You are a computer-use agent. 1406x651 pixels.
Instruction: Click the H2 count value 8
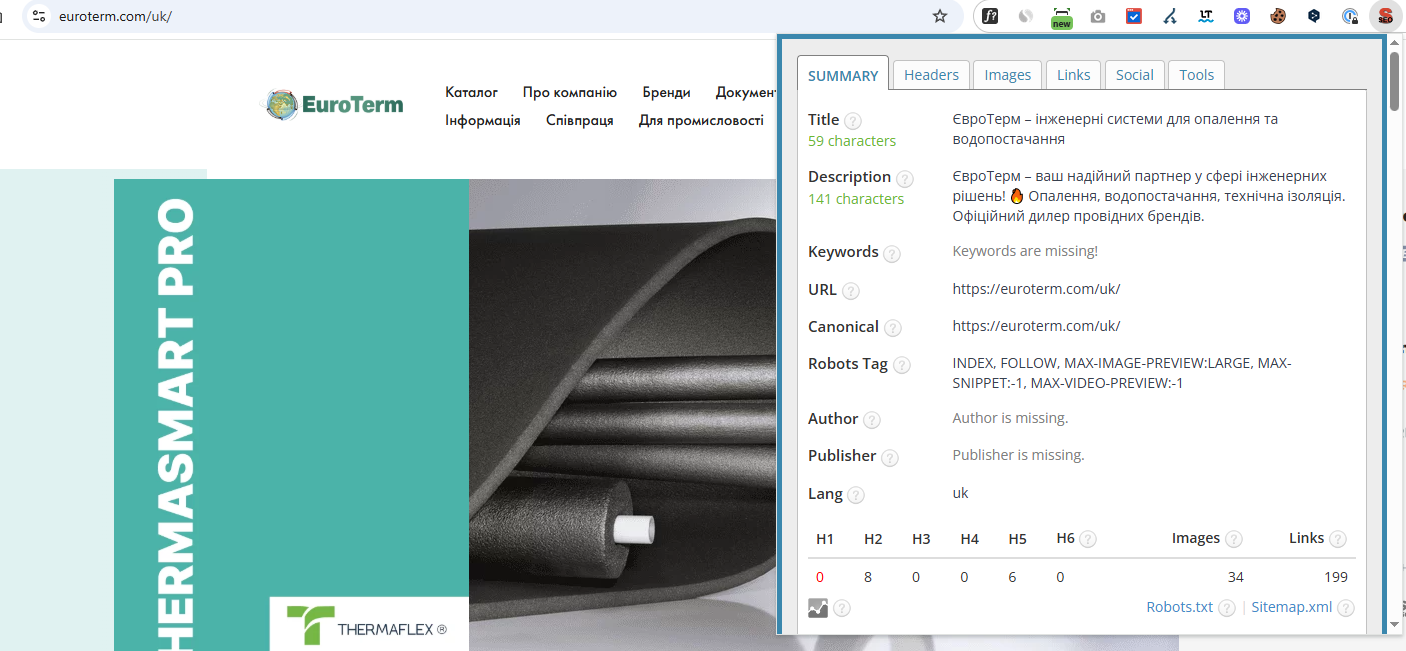point(868,577)
